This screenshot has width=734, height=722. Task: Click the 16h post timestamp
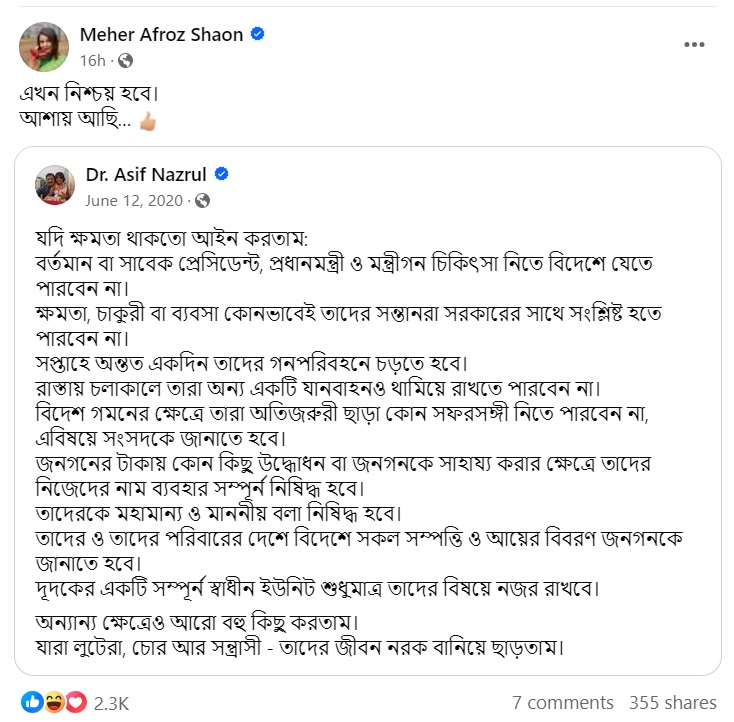94,60
